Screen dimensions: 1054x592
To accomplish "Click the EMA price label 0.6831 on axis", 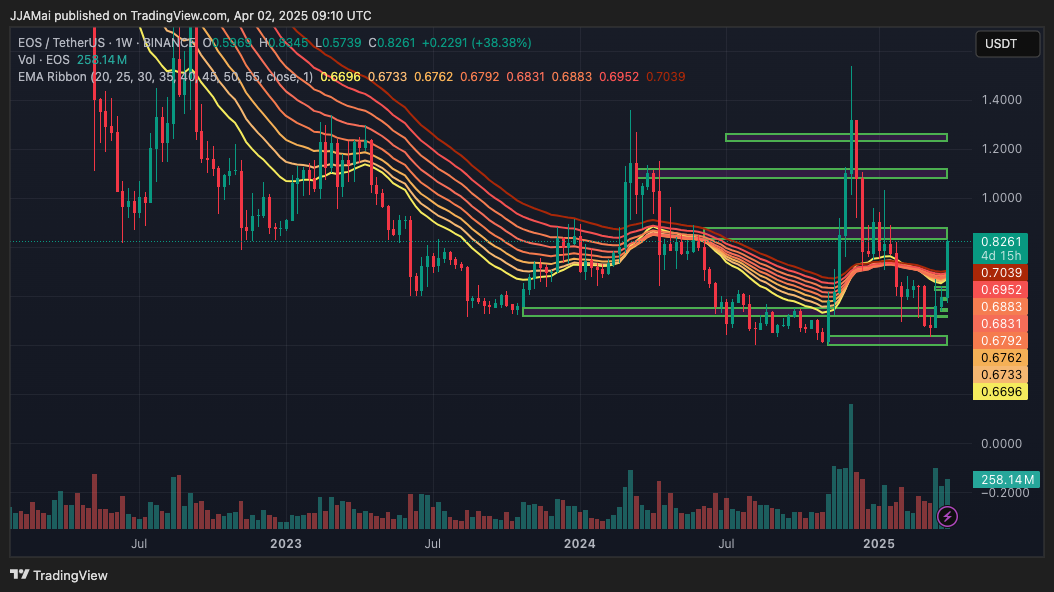I will [1000, 324].
